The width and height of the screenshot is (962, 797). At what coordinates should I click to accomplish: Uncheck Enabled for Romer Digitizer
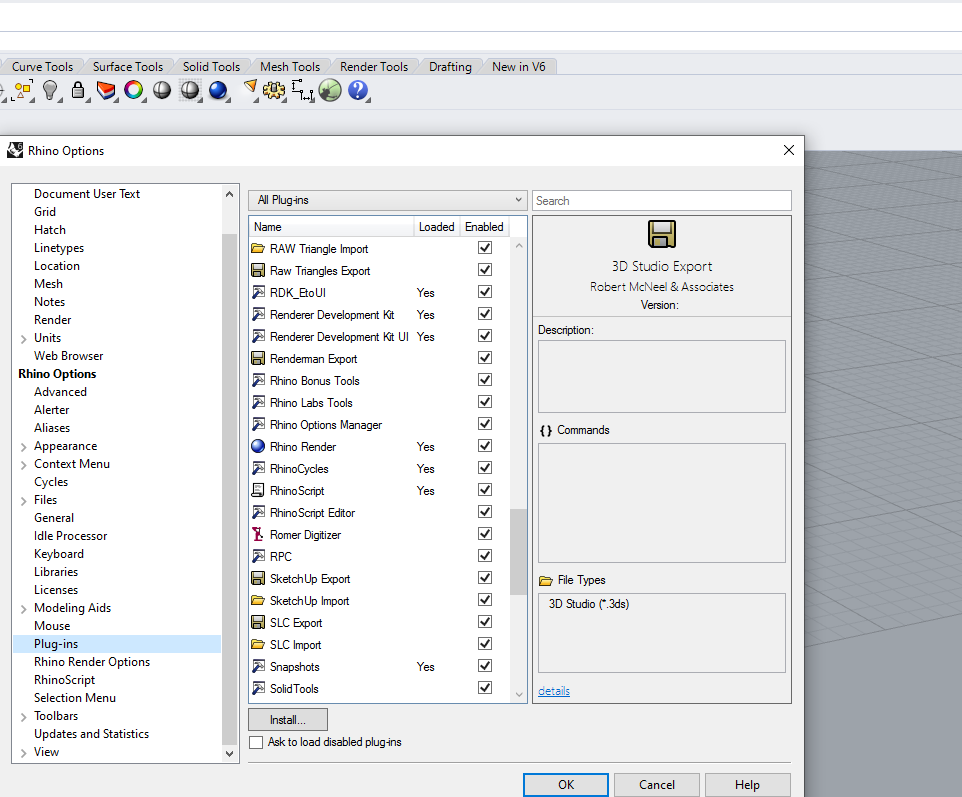pos(485,533)
